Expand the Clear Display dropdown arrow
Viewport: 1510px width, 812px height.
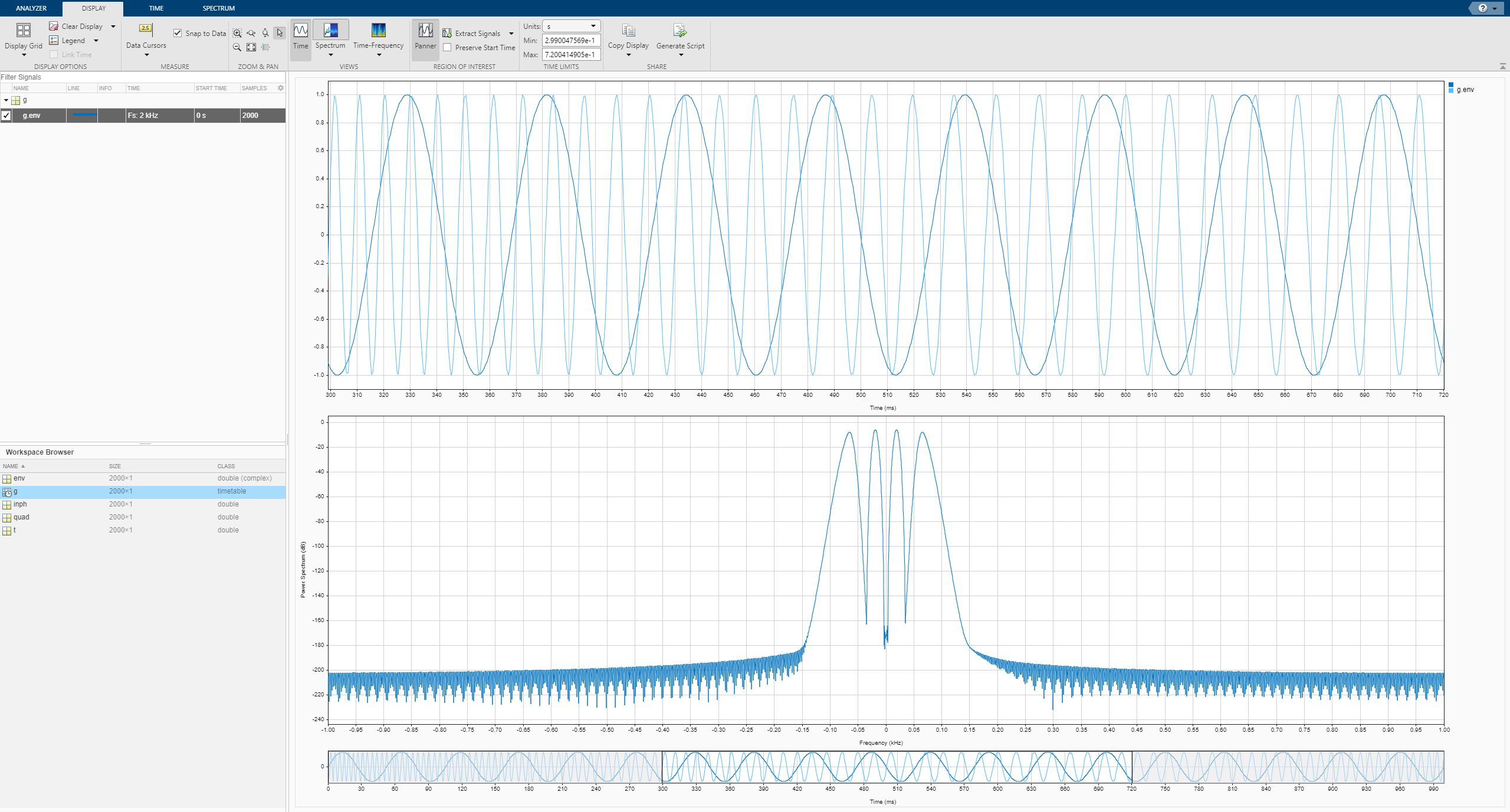[113, 27]
